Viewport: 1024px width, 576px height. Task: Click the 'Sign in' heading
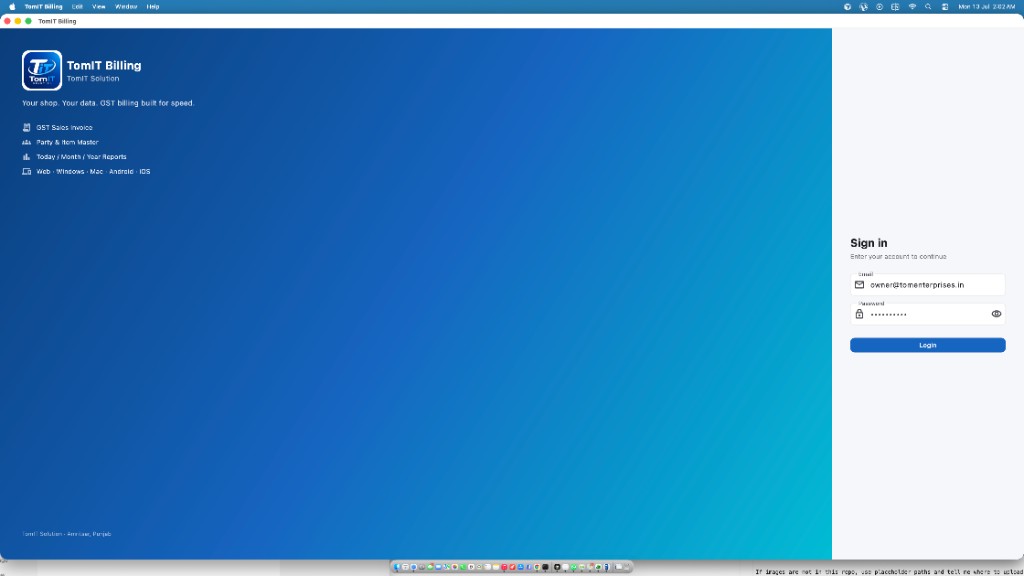[x=869, y=243]
